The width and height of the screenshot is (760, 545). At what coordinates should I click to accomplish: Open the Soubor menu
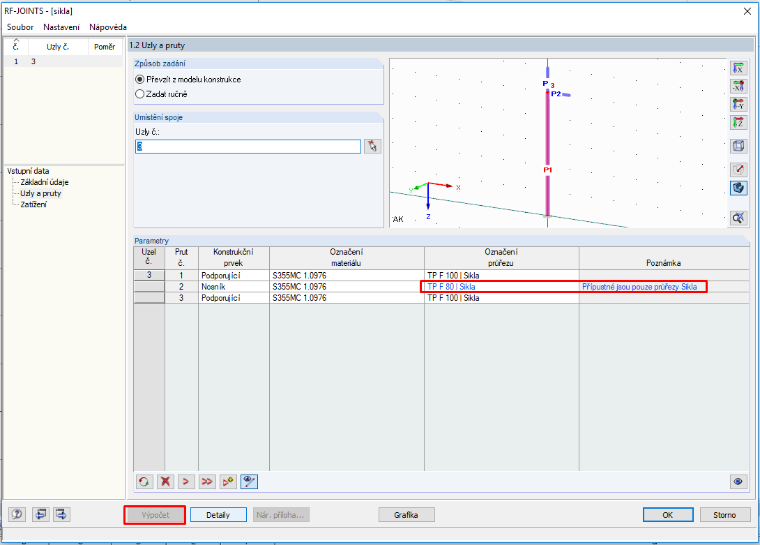tap(20, 27)
